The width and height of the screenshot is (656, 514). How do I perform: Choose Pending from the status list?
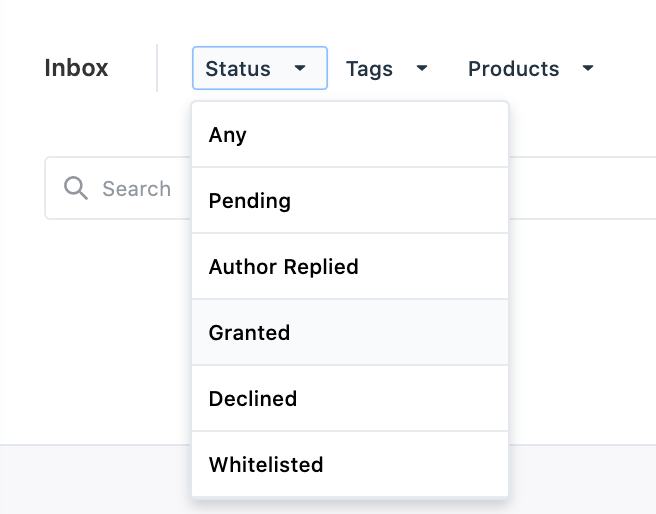[x=350, y=201]
